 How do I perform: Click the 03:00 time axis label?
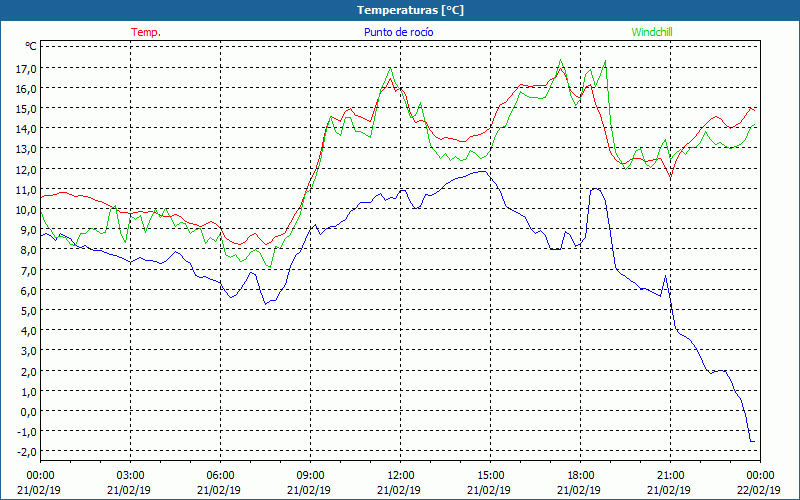[x=131, y=476]
